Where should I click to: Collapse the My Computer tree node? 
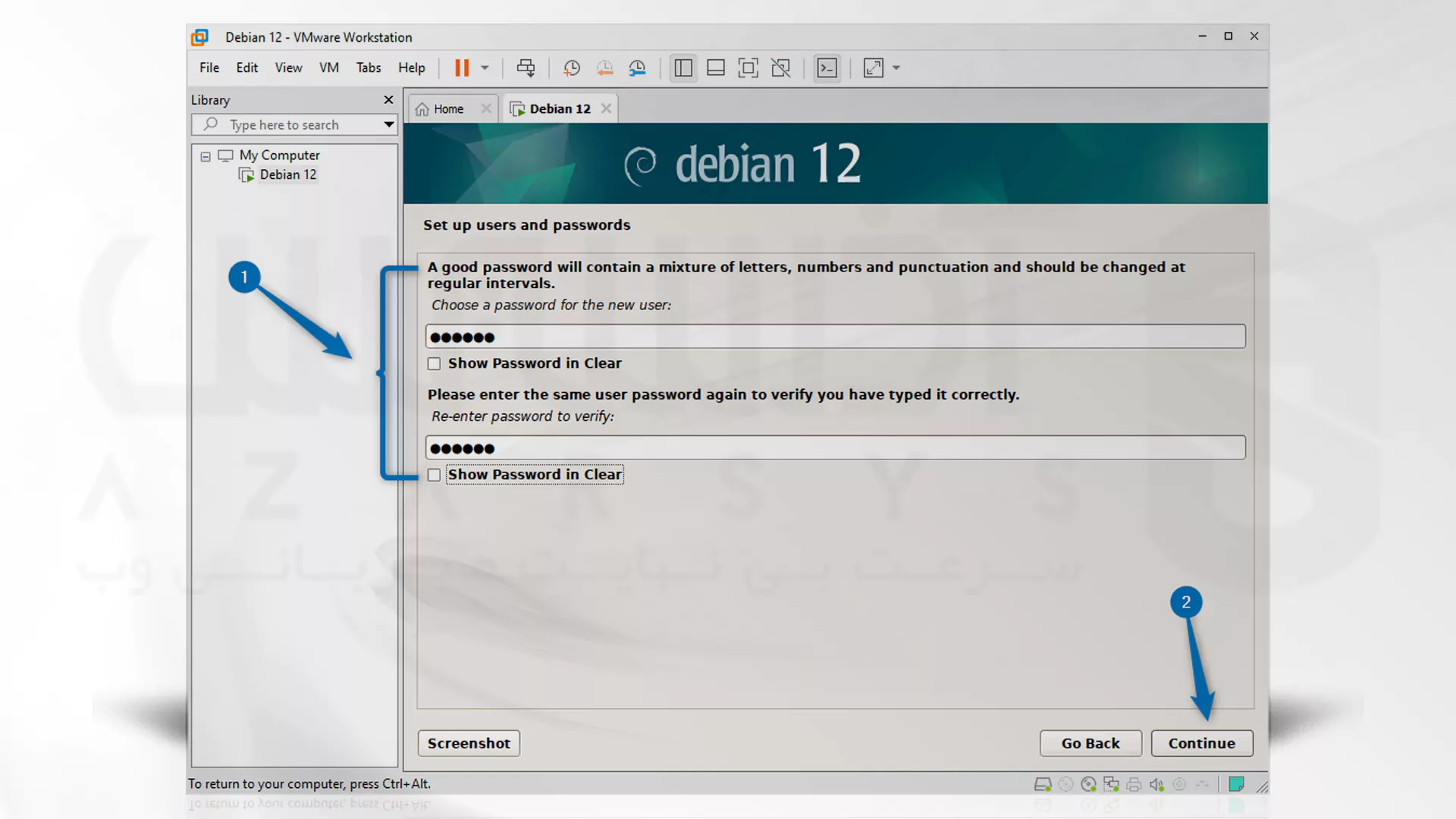point(206,156)
